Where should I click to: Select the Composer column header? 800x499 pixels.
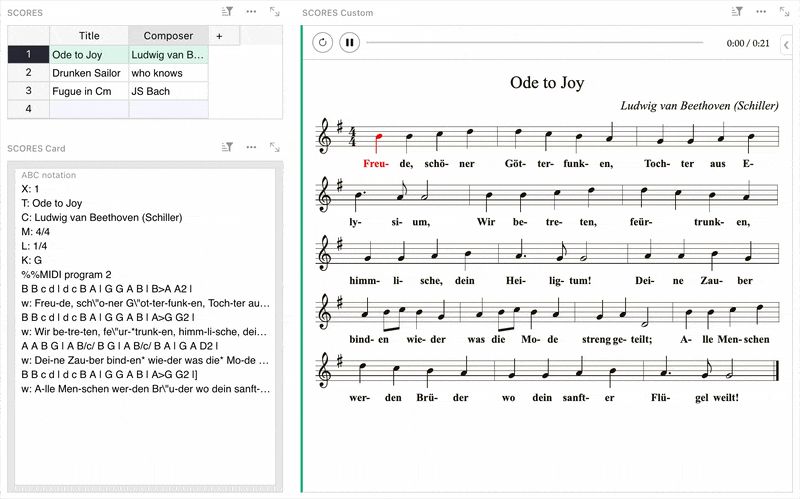[x=168, y=36]
